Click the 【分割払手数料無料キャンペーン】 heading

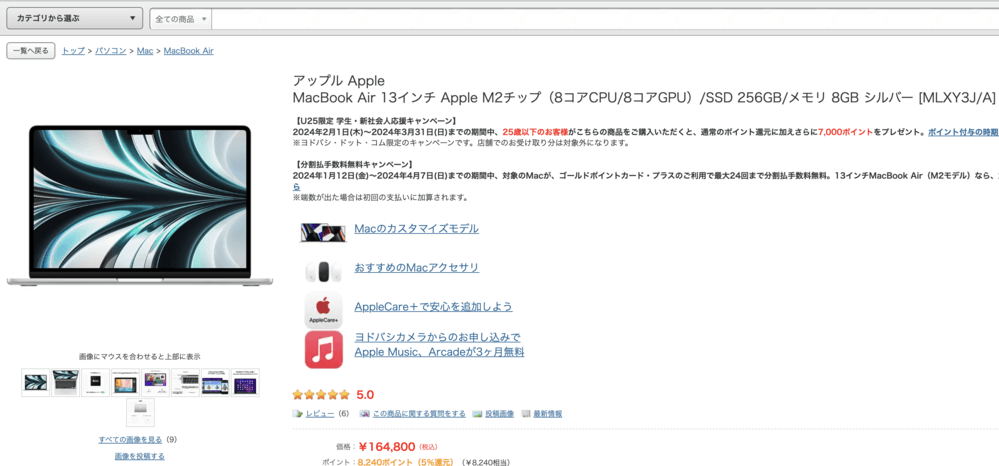pyautogui.click(x=354, y=164)
